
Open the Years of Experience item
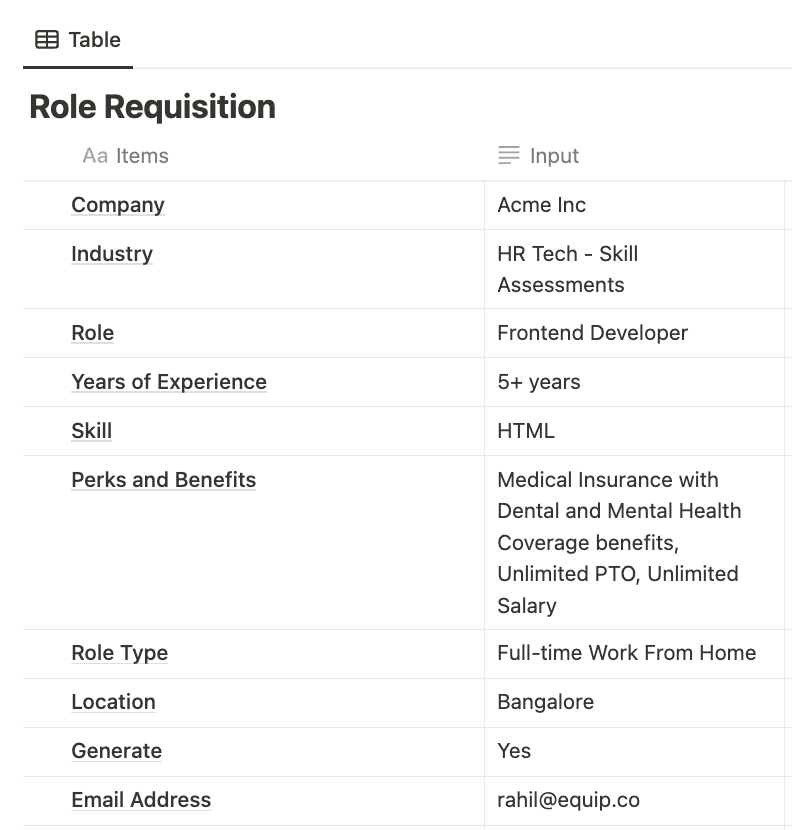169,382
